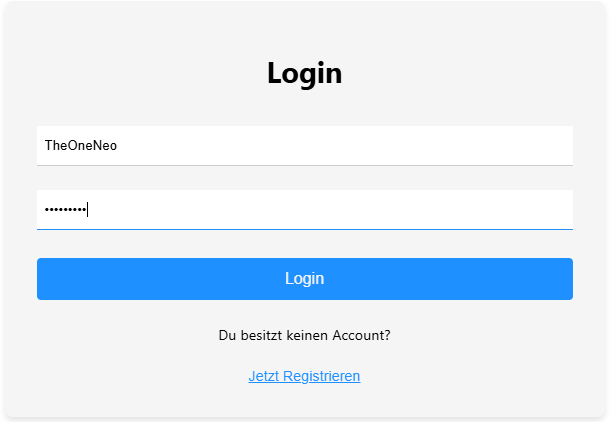
Task: Go to registration via Jetzt Registrieren
Action: [304, 376]
